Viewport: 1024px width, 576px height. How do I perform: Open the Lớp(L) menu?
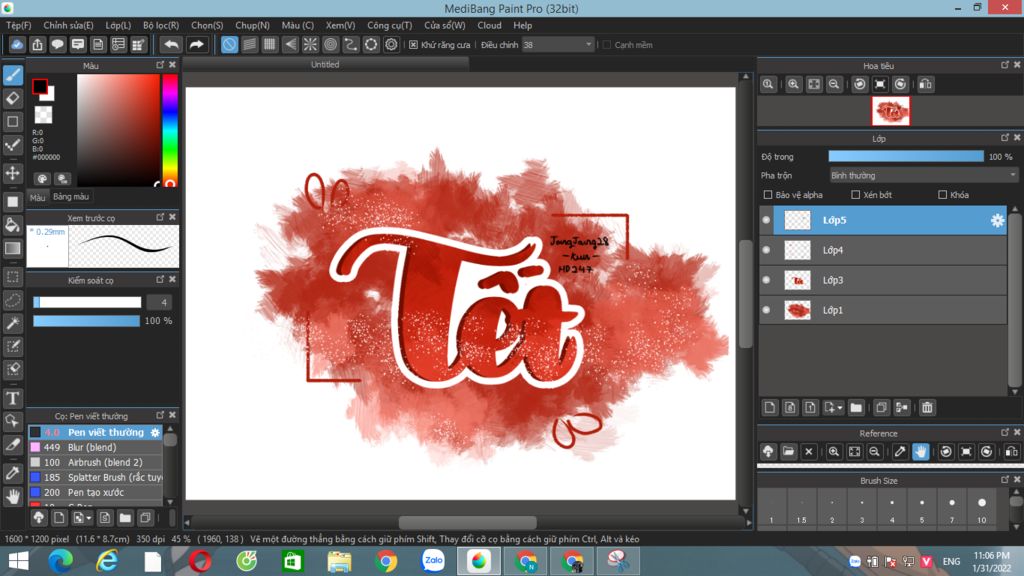pyautogui.click(x=118, y=25)
